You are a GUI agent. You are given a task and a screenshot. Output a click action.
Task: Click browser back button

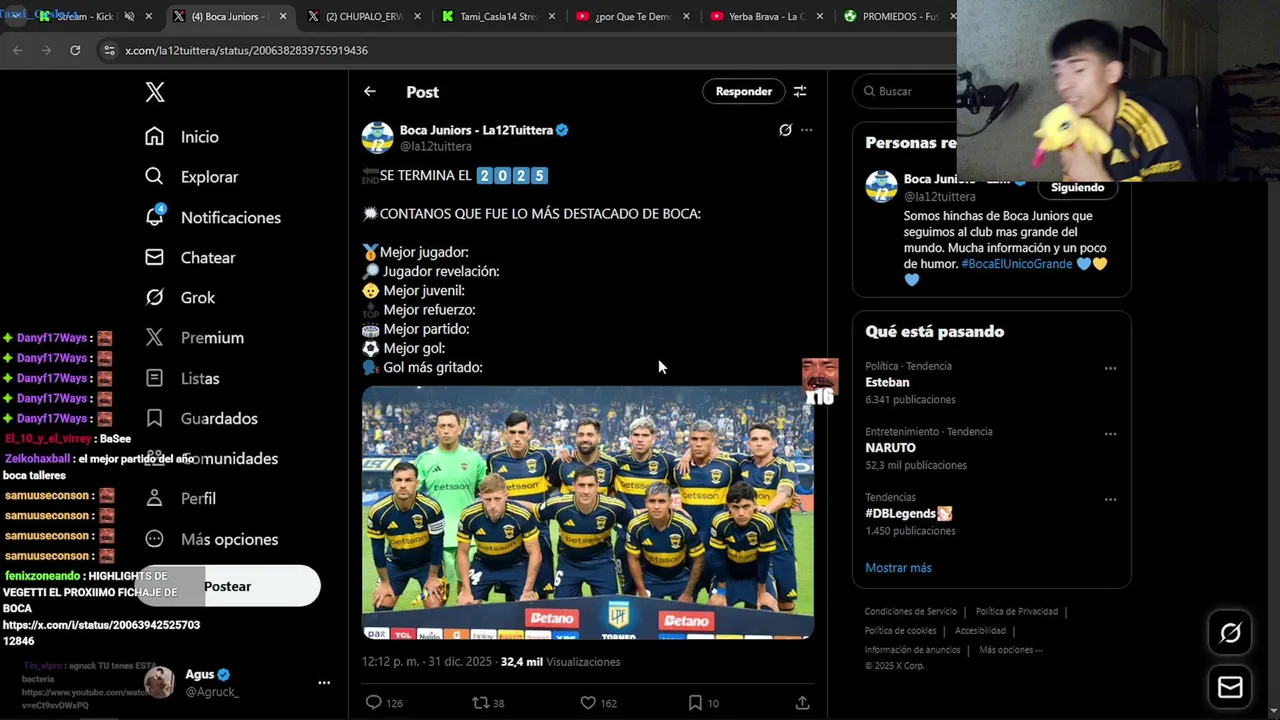(18, 50)
